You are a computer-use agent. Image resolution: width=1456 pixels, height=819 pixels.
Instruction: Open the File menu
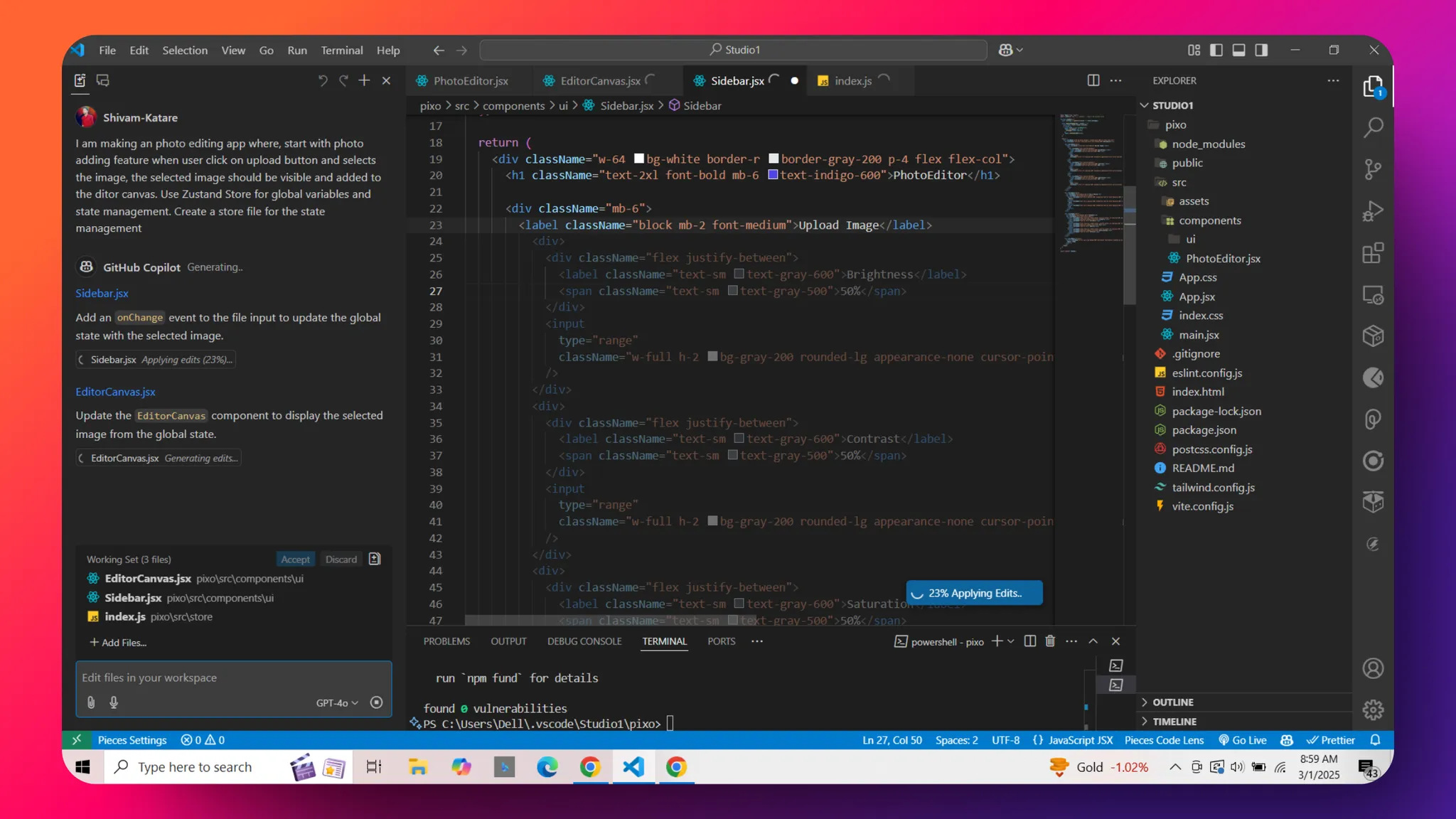click(x=107, y=50)
